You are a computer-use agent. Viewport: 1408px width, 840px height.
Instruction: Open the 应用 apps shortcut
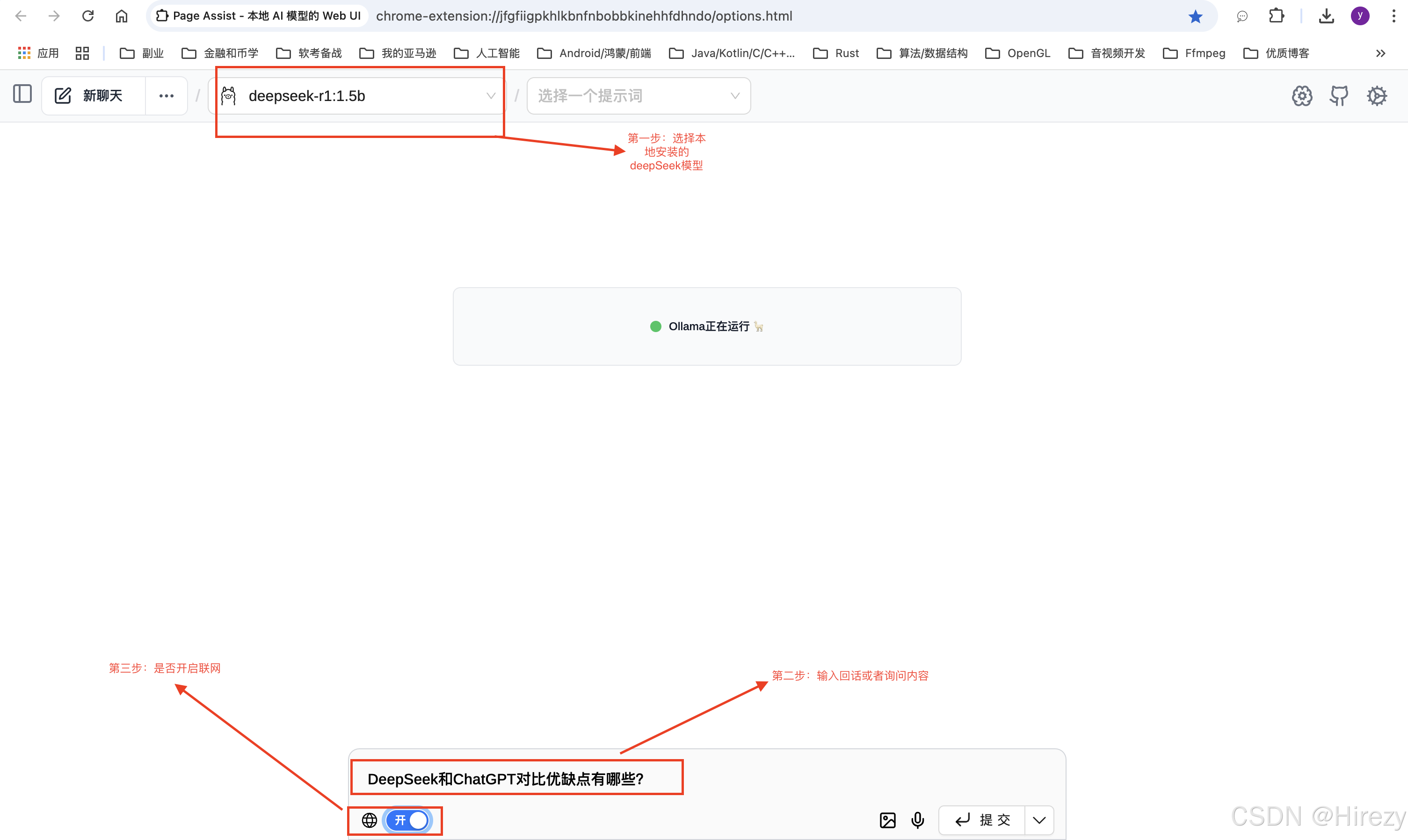click(x=38, y=53)
